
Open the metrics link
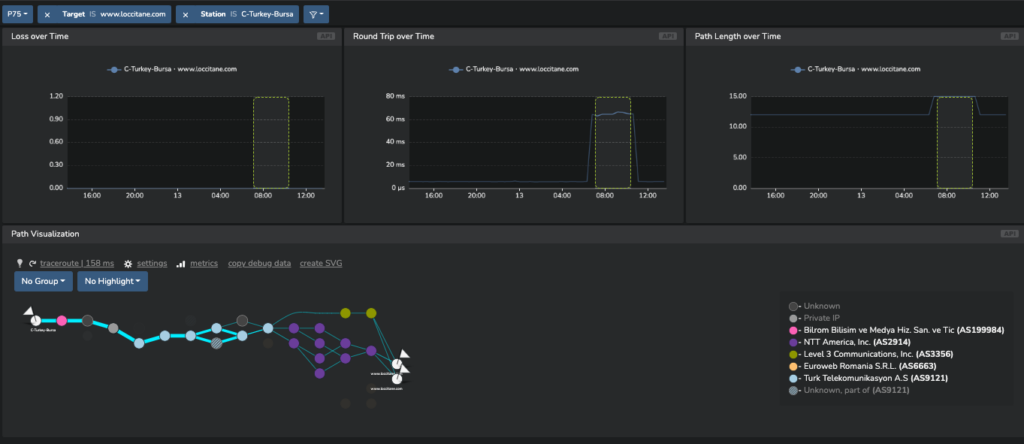204,264
